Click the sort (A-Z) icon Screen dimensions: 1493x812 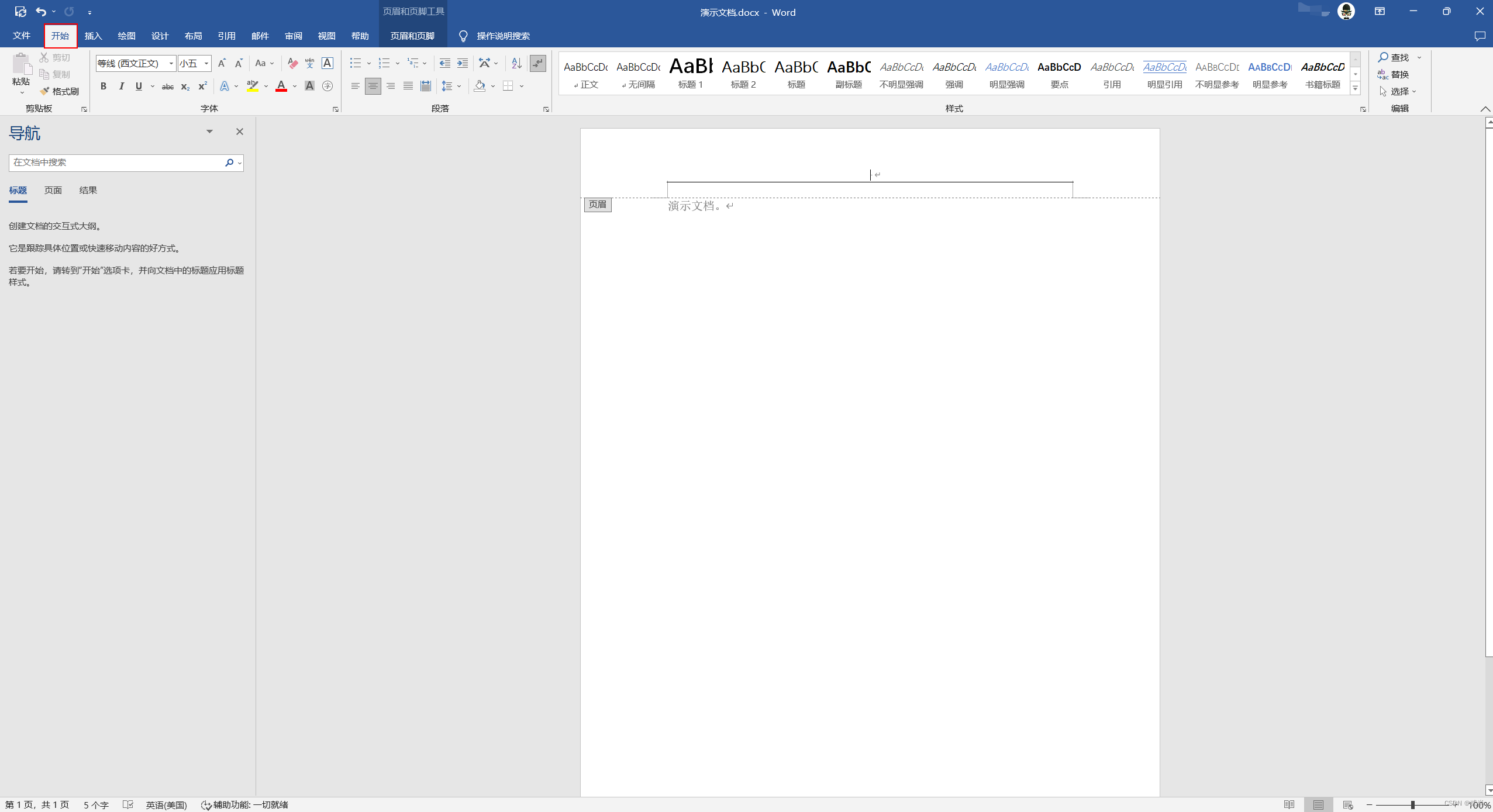(516, 63)
